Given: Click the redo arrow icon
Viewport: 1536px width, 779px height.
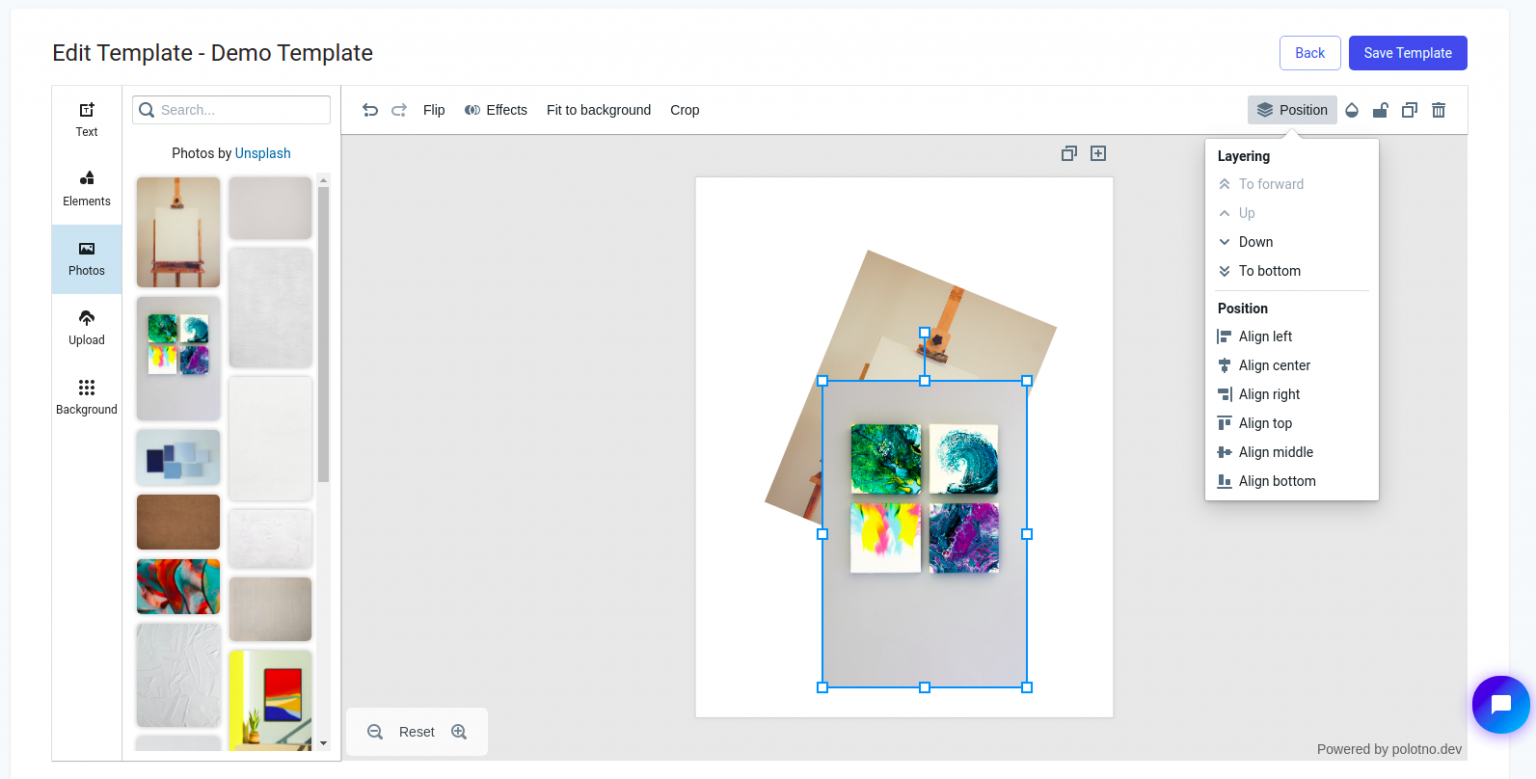Looking at the screenshot, I should pyautogui.click(x=399, y=110).
